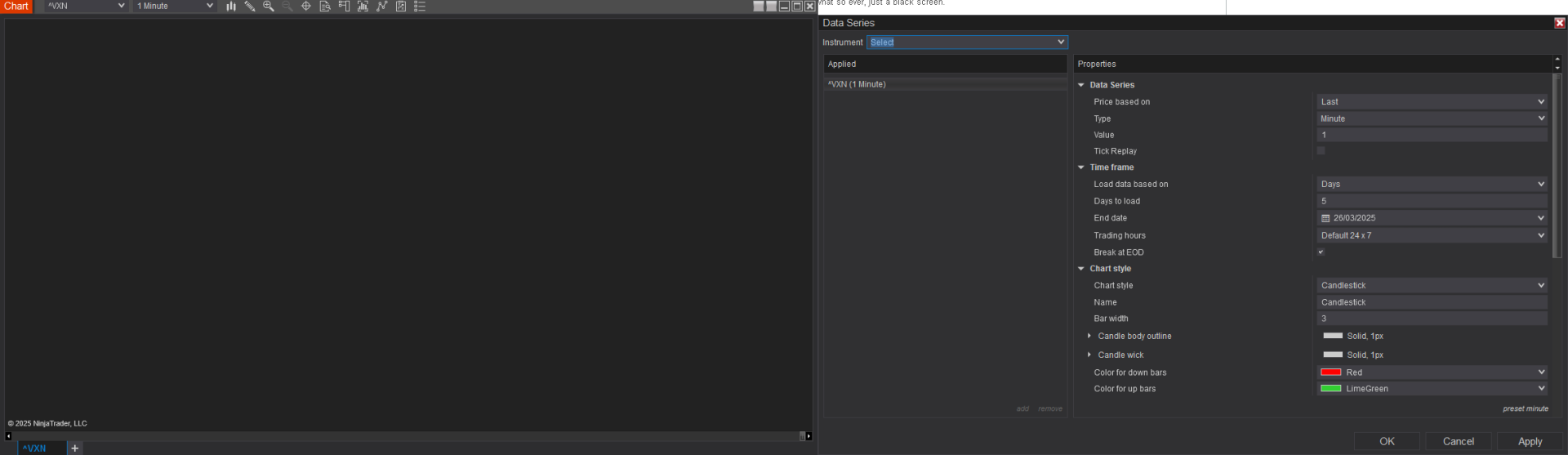Viewport: 1568px width, 455px height.
Task: Collapse the Time frame section
Action: [x=1081, y=167]
